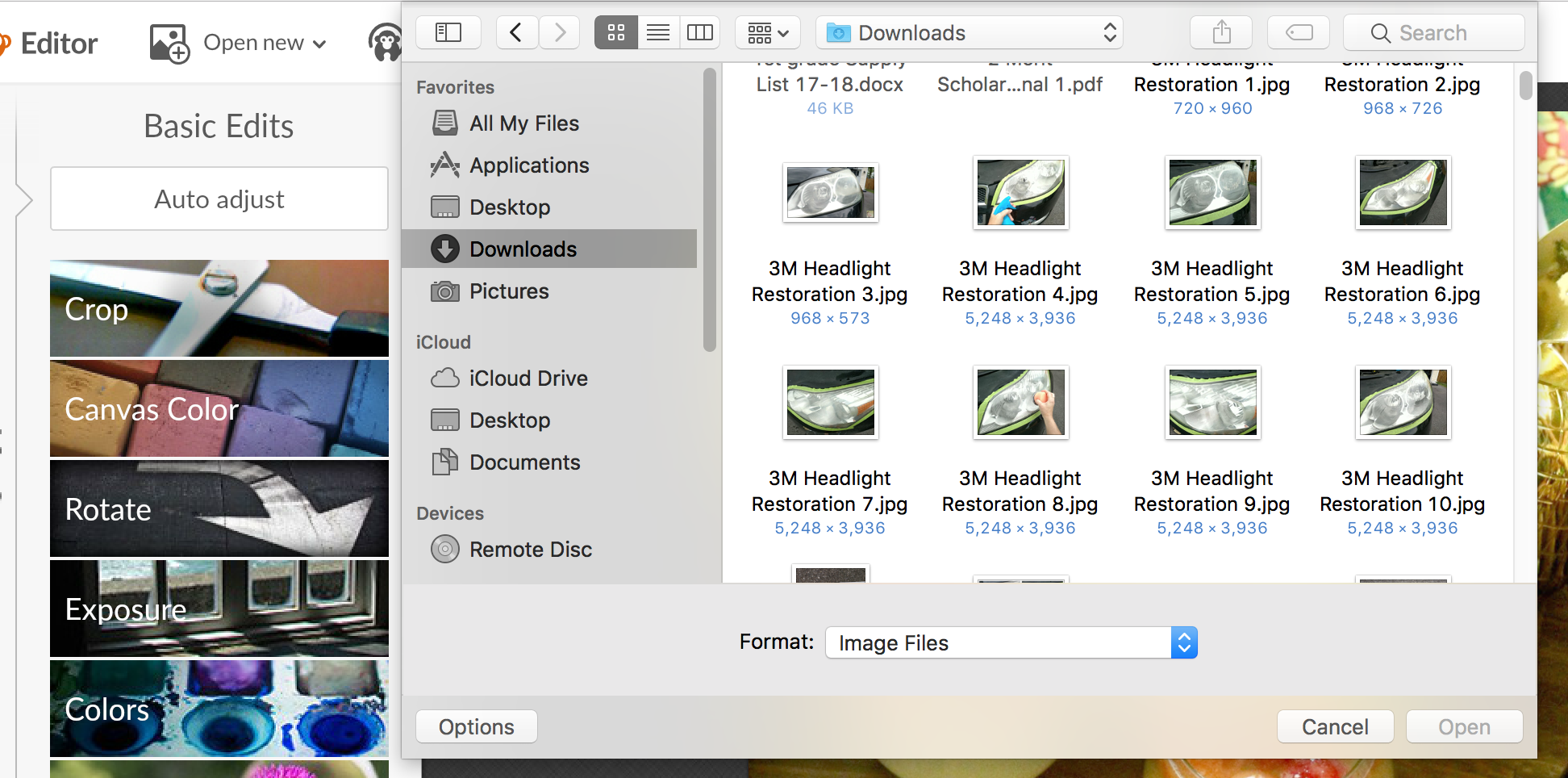
Task: Click Auto adjust in Basic Edits
Action: pyautogui.click(x=219, y=199)
